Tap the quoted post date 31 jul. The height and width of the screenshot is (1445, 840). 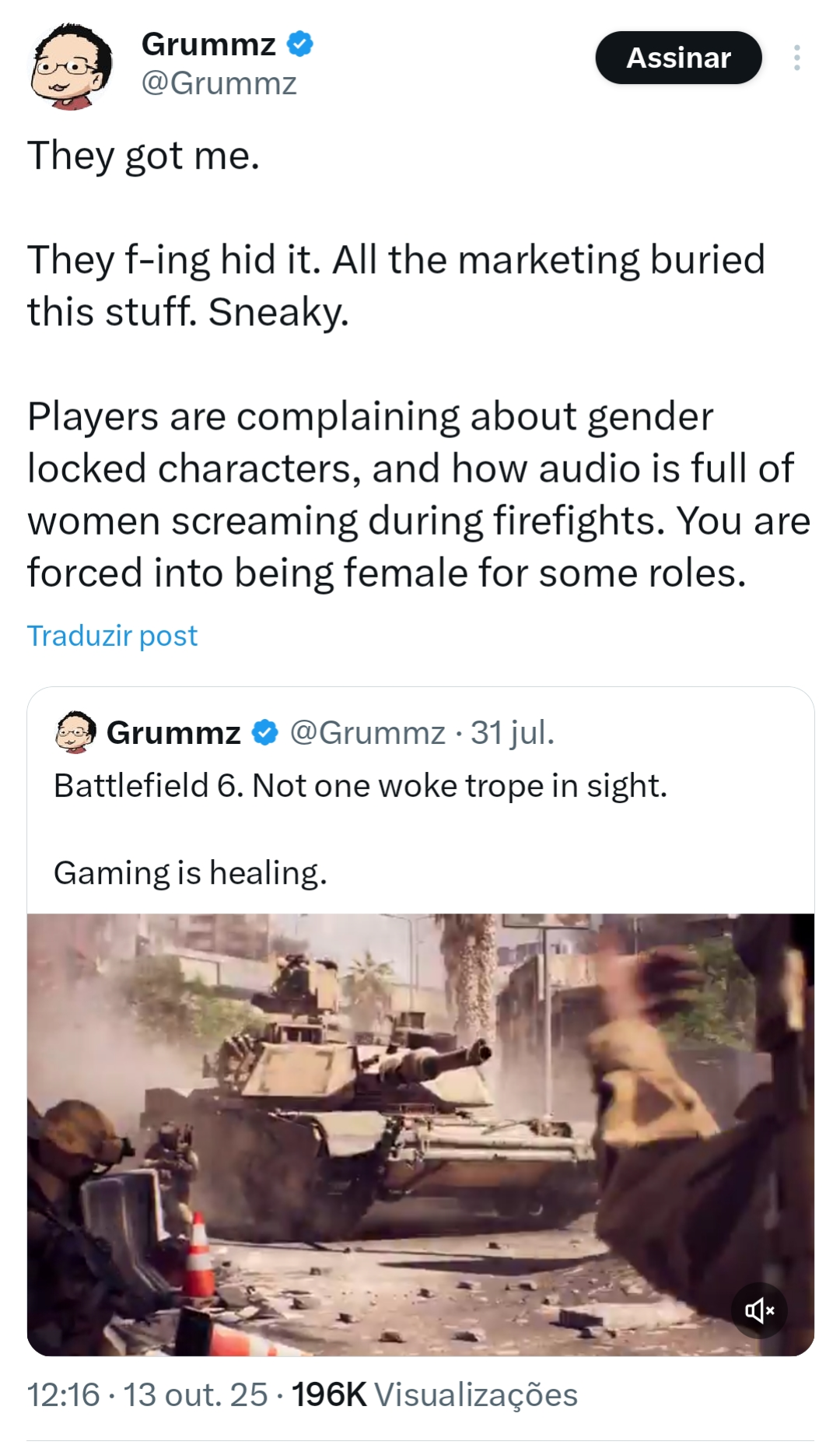[x=513, y=732]
